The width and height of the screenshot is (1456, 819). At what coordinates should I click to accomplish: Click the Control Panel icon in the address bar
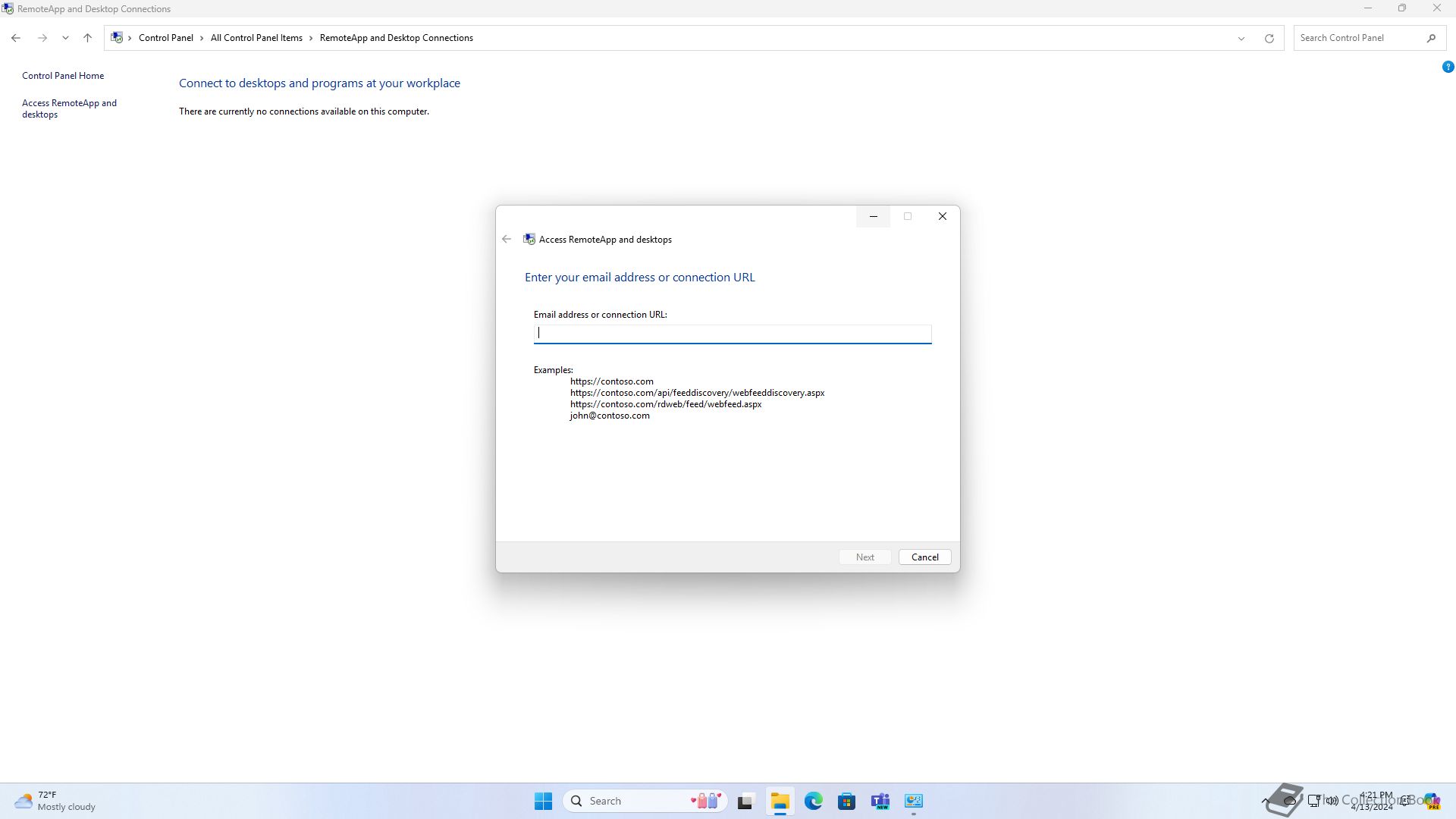click(x=117, y=37)
